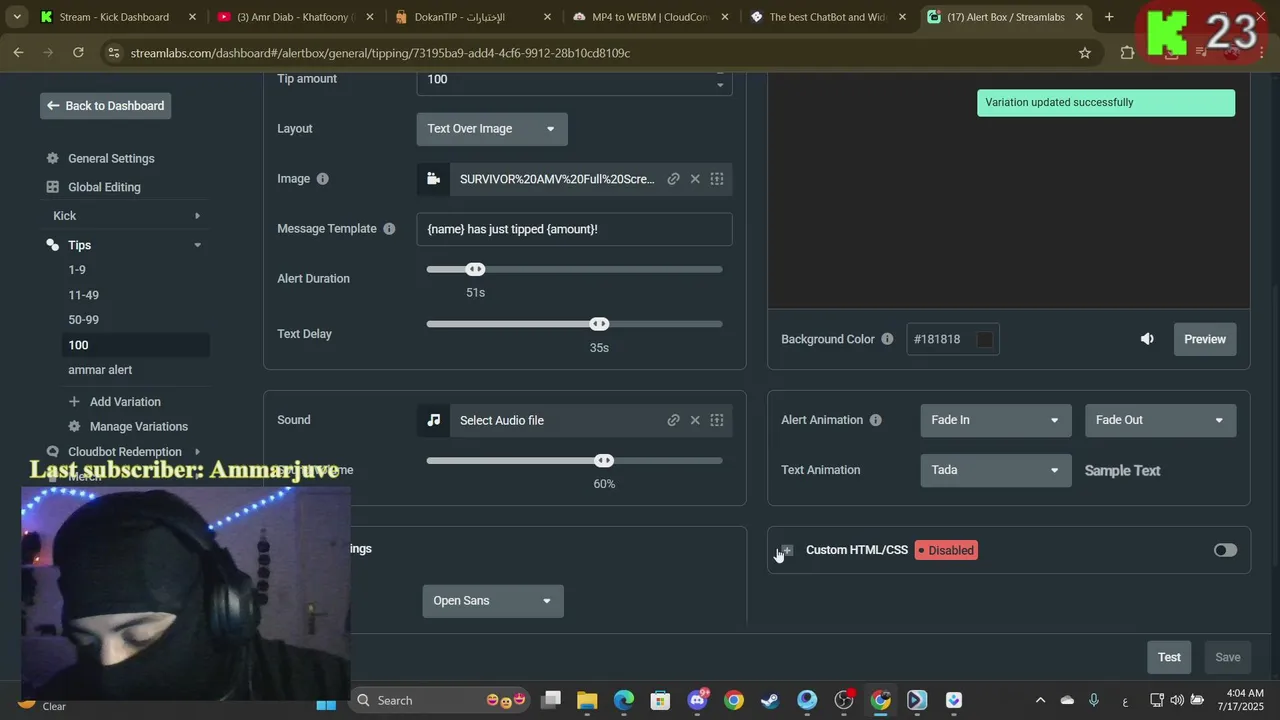Clear the Image file with its X icon
The width and height of the screenshot is (1280, 720).
tap(695, 179)
